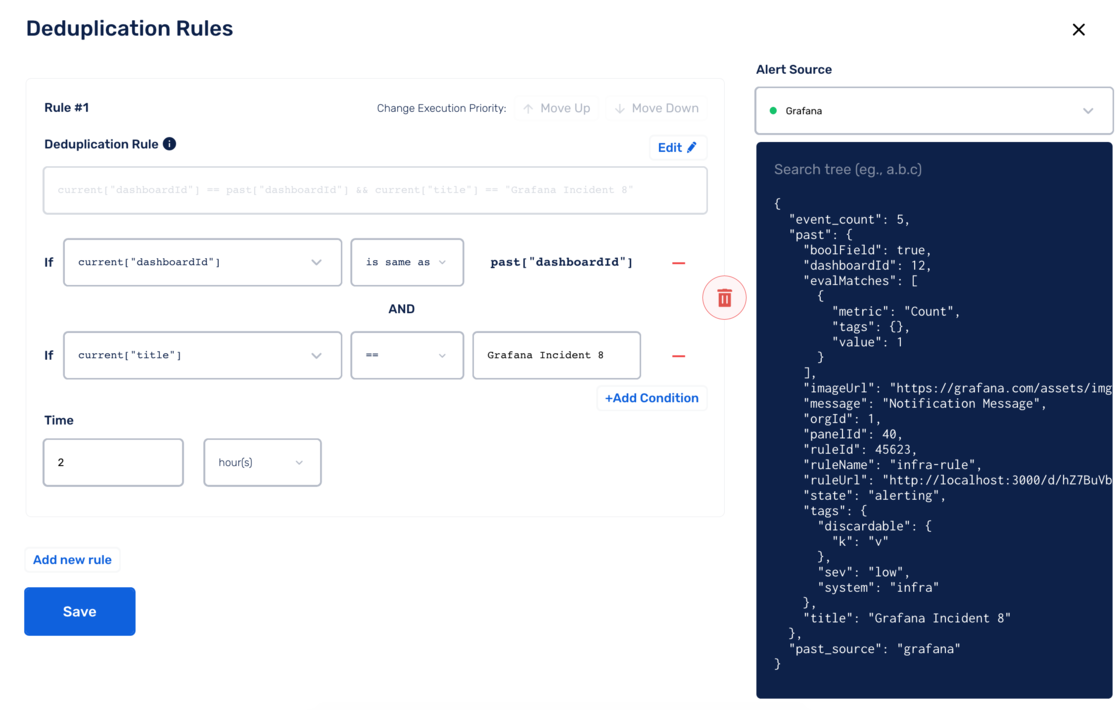
Task: Click the info icon beside Deduplication Rule
Action: pos(169,144)
